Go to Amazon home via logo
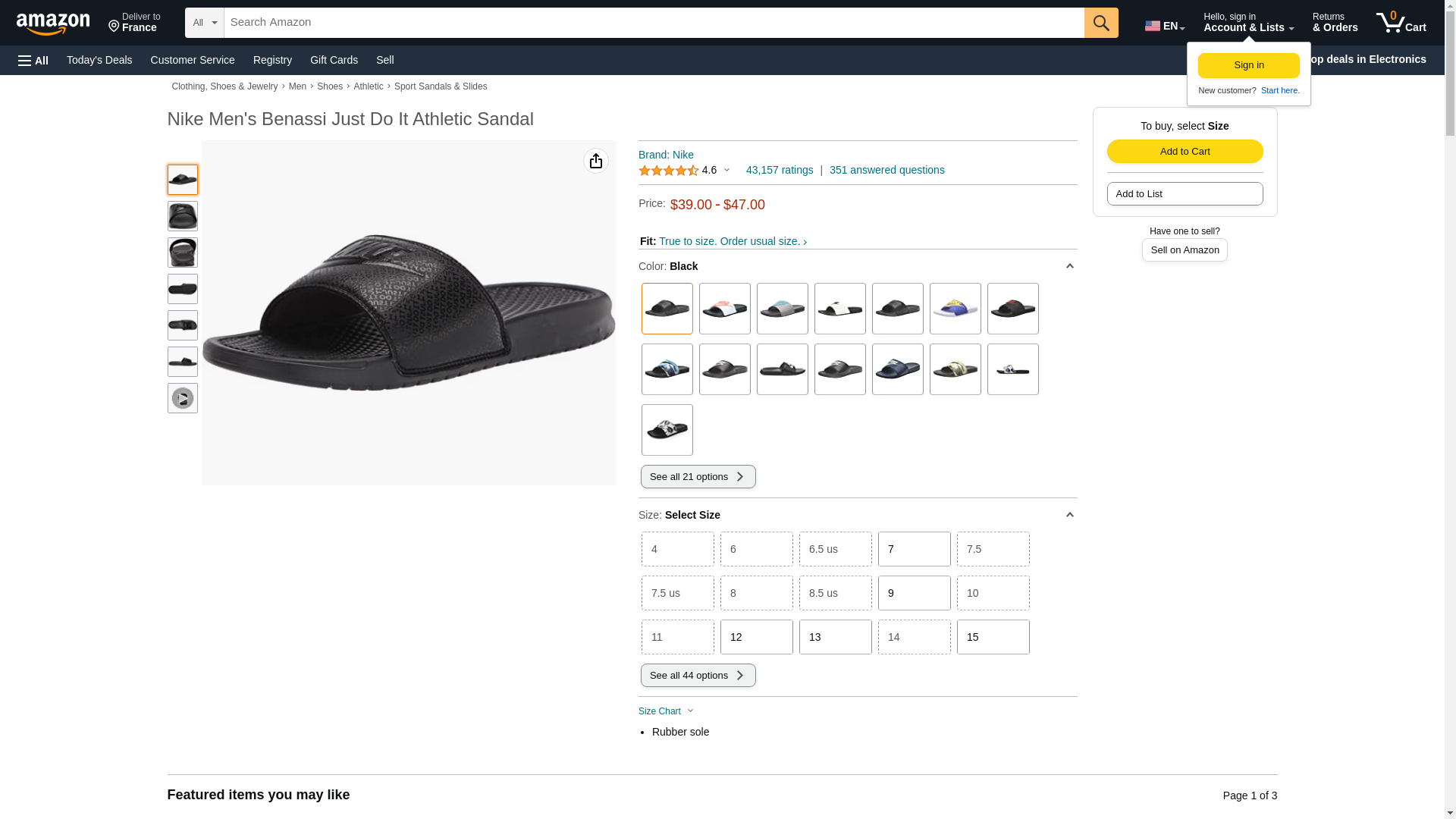 [53, 24]
